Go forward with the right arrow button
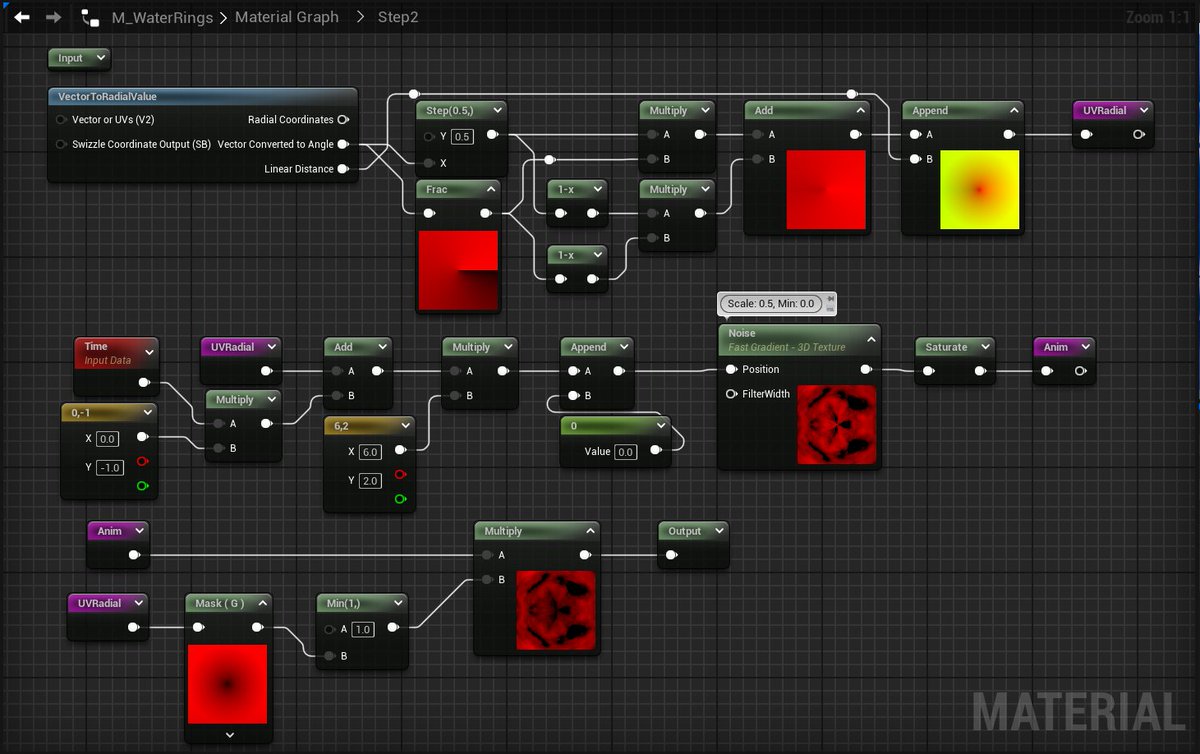Viewport: 1200px width, 754px height. pyautogui.click(x=54, y=17)
